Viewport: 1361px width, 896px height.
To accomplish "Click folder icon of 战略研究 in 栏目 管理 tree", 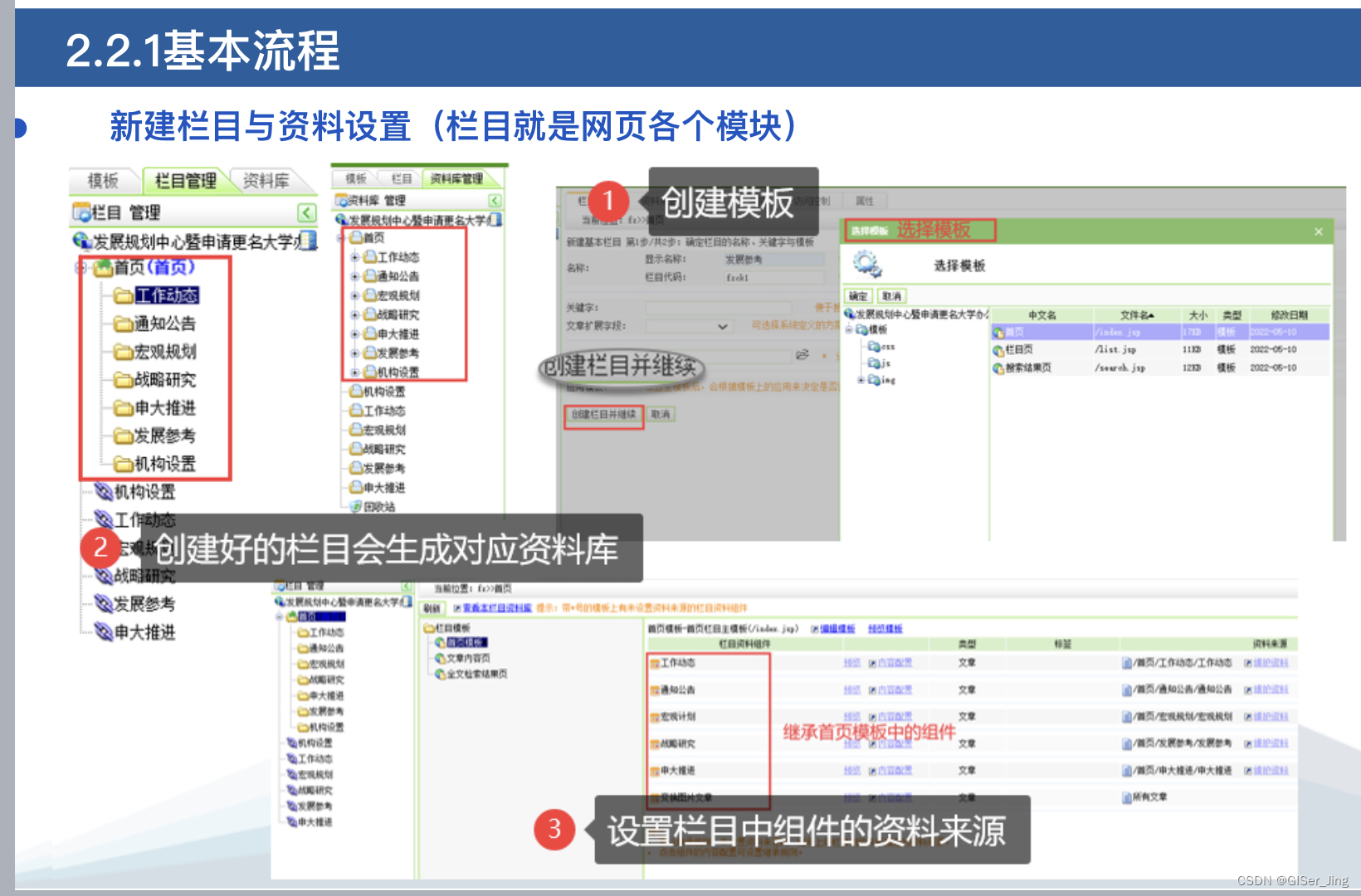I will coord(124,380).
